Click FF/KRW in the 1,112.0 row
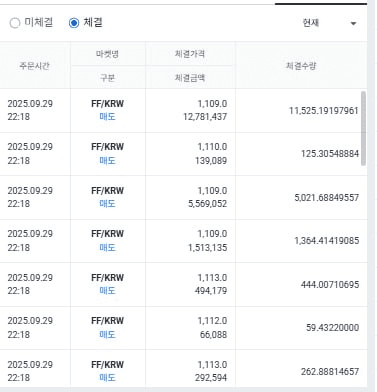The height and width of the screenshot is (392, 377). pyautogui.click(x=107, y=321)
